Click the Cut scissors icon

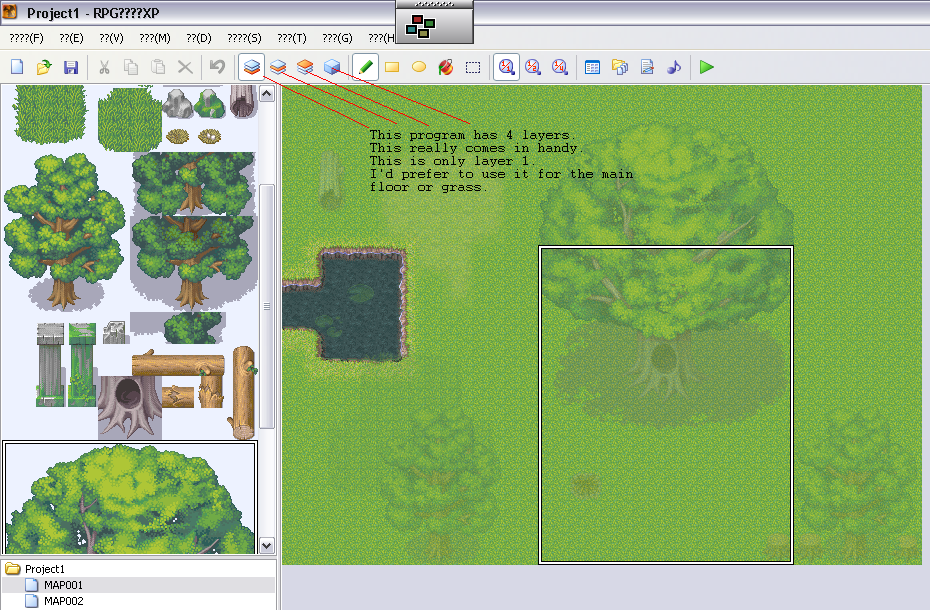coord(104,67)
